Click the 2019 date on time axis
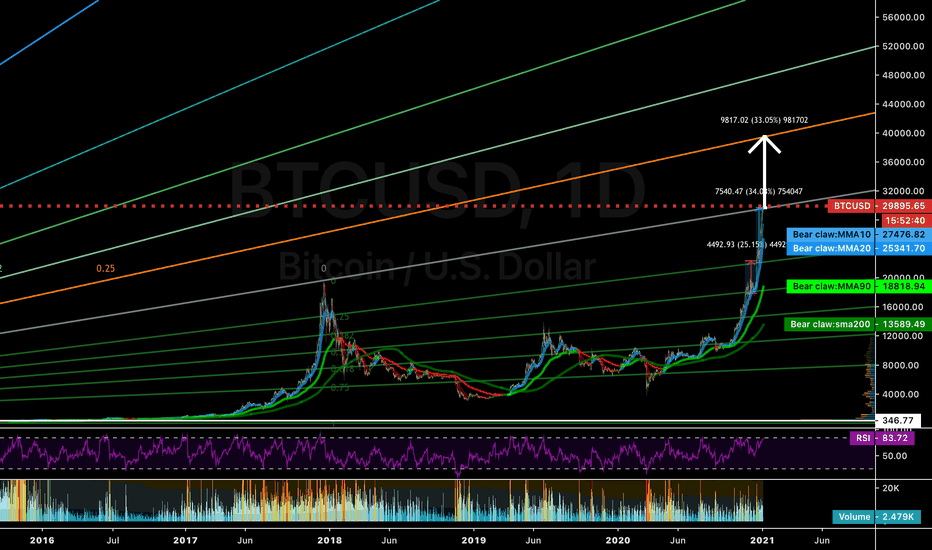Screen dimensions: 932x550 coord(474,540)
